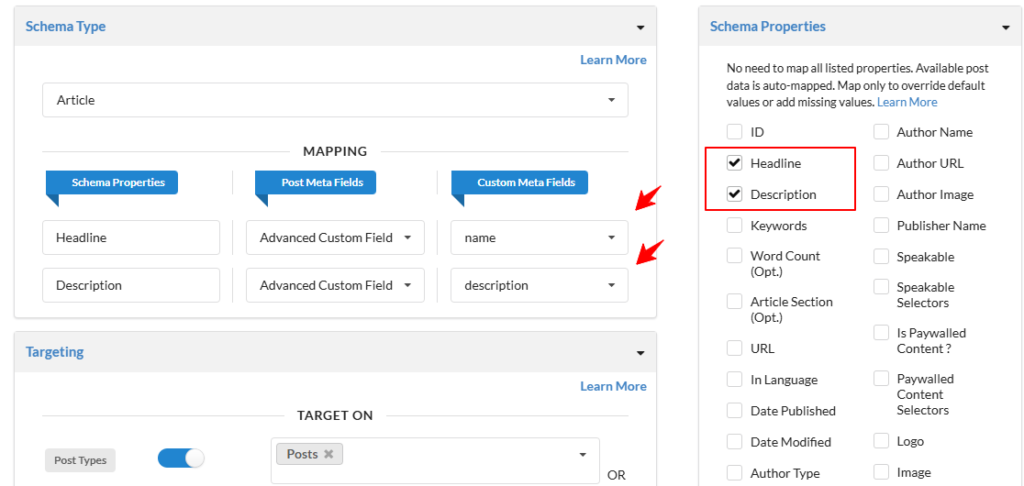Enable the Keywords checkbox
The width and height of the screenshot is (1024, 486).
(735, 226)
